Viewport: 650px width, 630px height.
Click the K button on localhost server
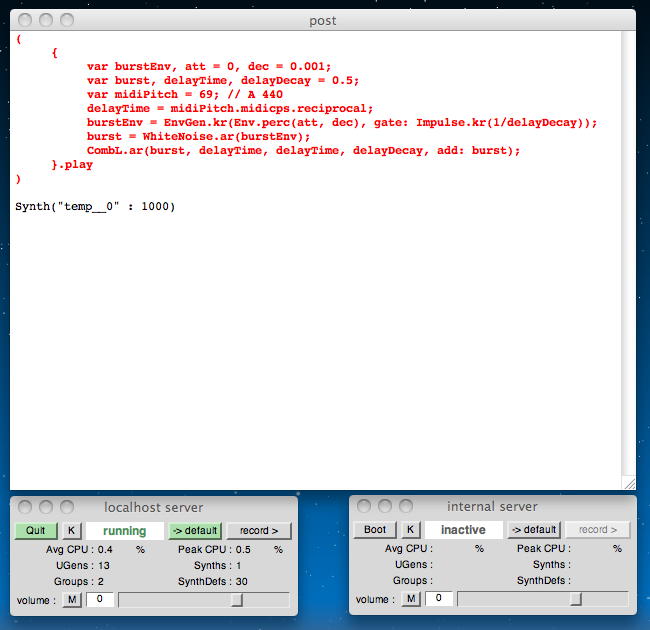coord(72,531)
